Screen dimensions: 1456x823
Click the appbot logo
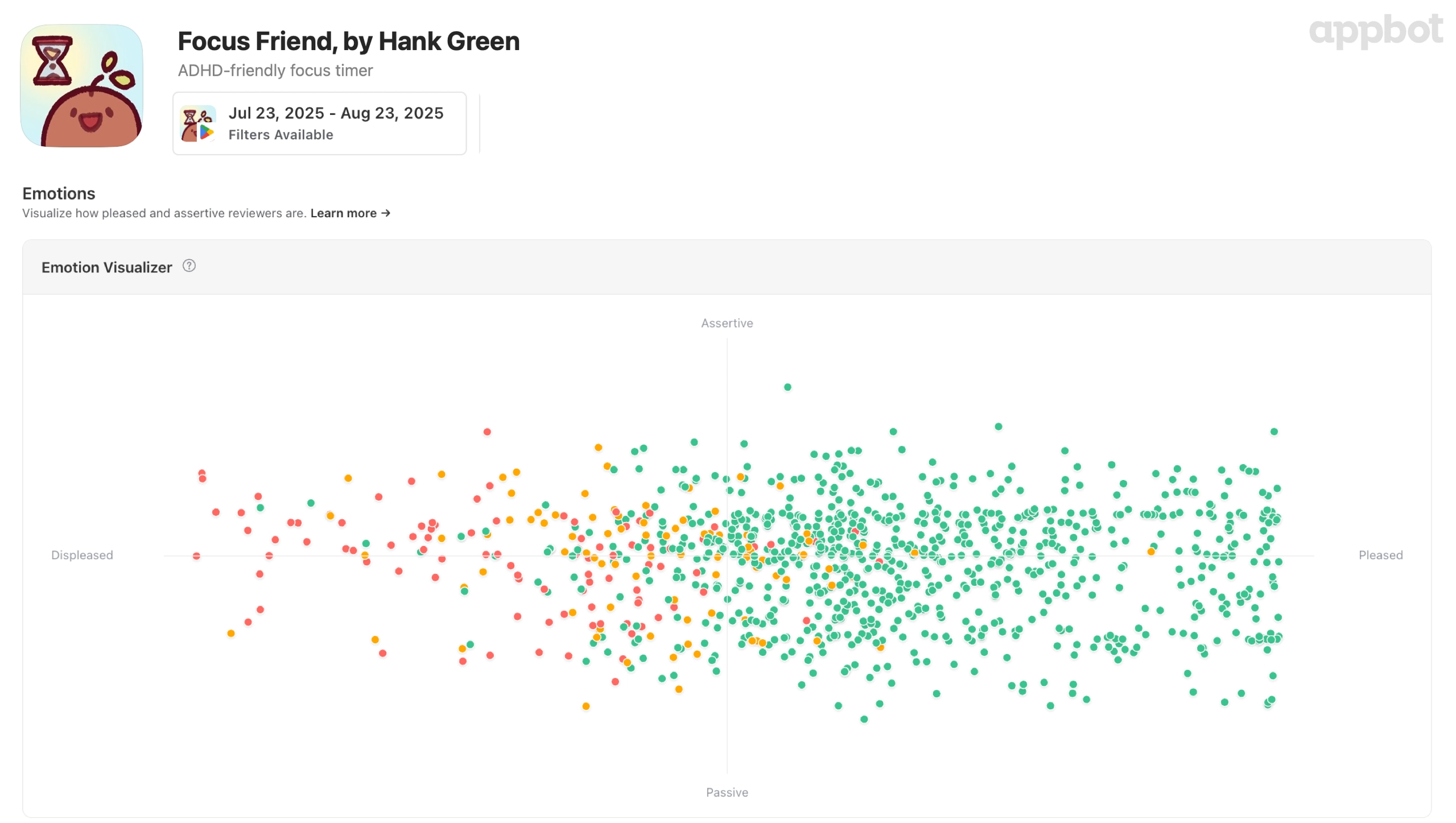[x=1375, y=31]
